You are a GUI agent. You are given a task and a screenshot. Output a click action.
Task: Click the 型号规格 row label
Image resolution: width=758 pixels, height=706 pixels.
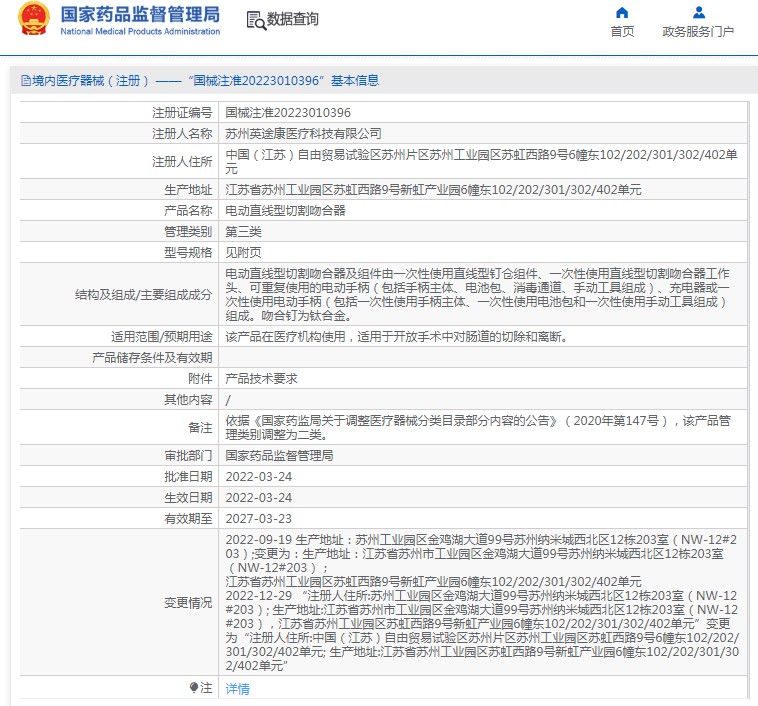188,252
